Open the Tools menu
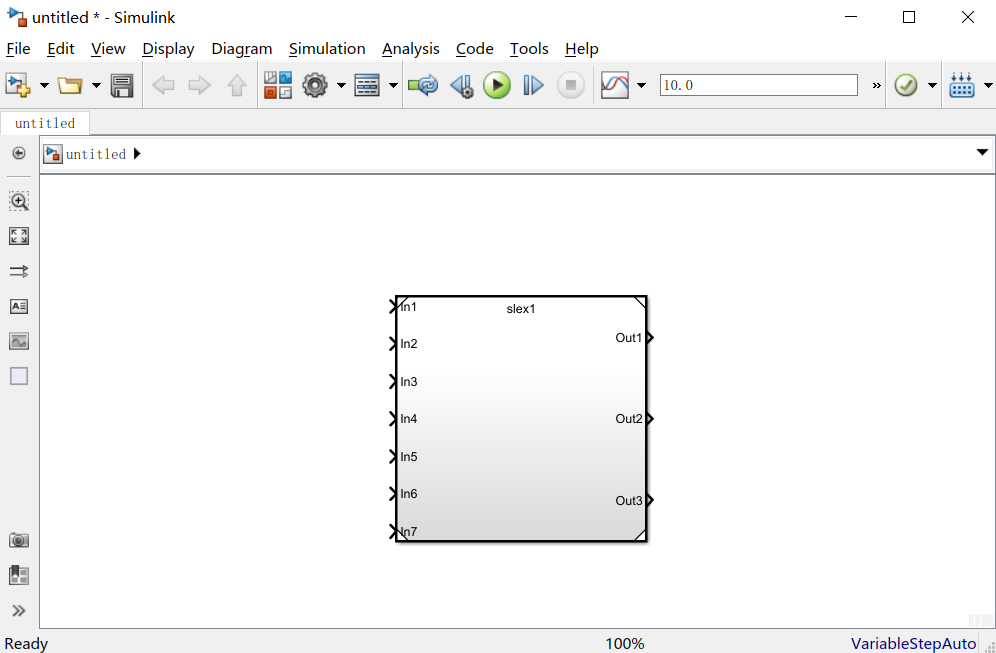Viewport: 996px width, 653px height. 529,49
